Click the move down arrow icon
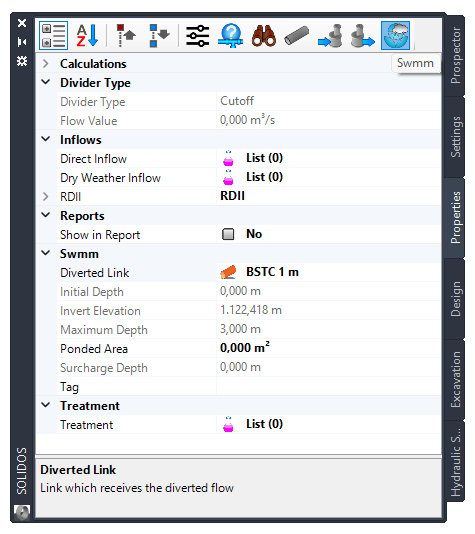Viewport: 475px width, 534px height. click(x=159, y=35)
